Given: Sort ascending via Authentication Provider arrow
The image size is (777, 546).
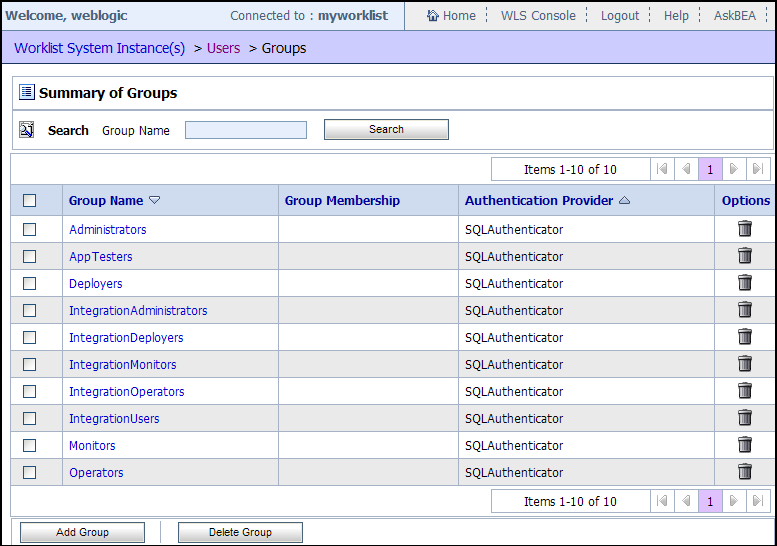Looking at the screenshot, I should (x=624, y=200).
